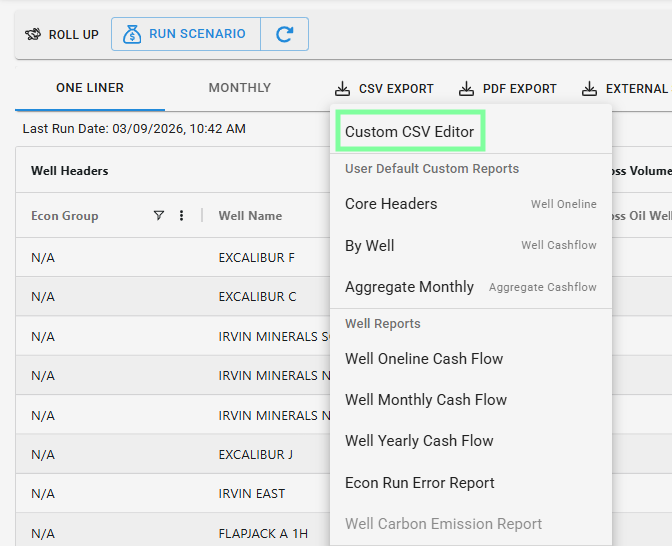Export Well Oneline Cash Flow report
This screenshot has height=546, width=672.
point(424,359)
